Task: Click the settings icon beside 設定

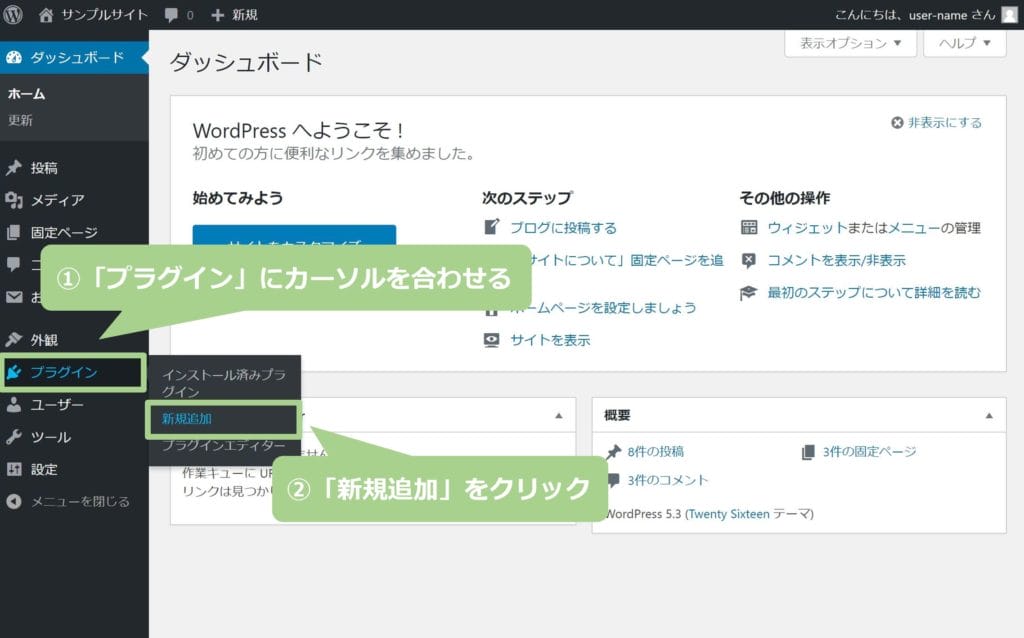Action: pos(14,469)
